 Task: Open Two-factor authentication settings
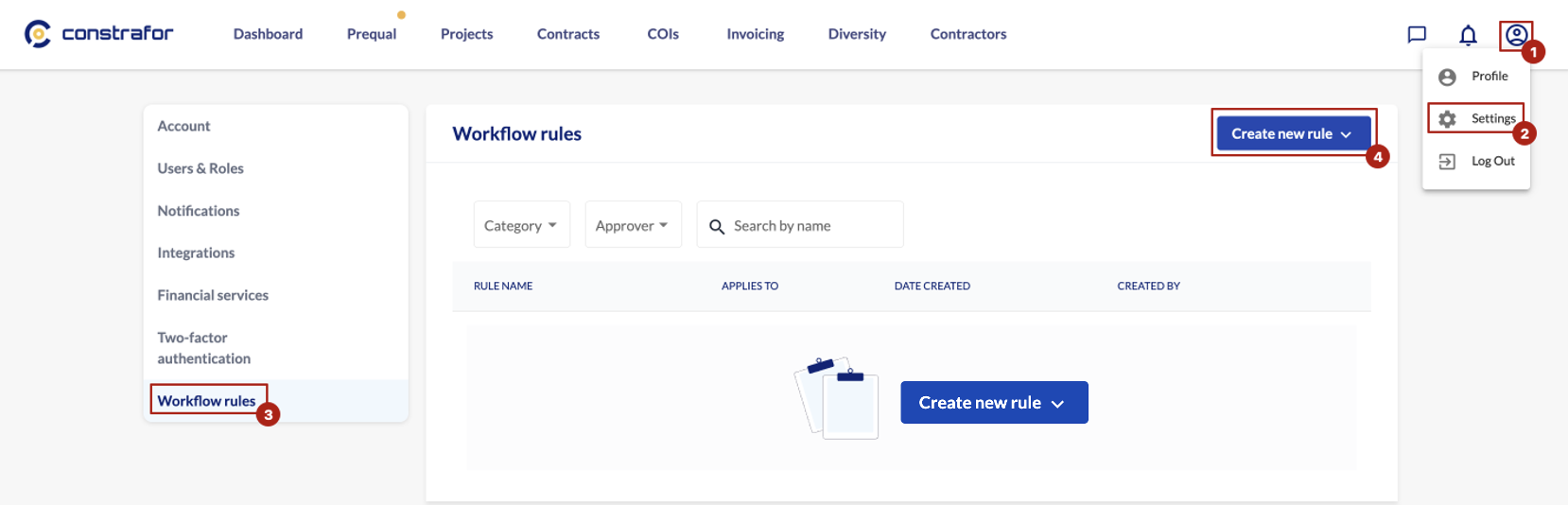point(204,348)
